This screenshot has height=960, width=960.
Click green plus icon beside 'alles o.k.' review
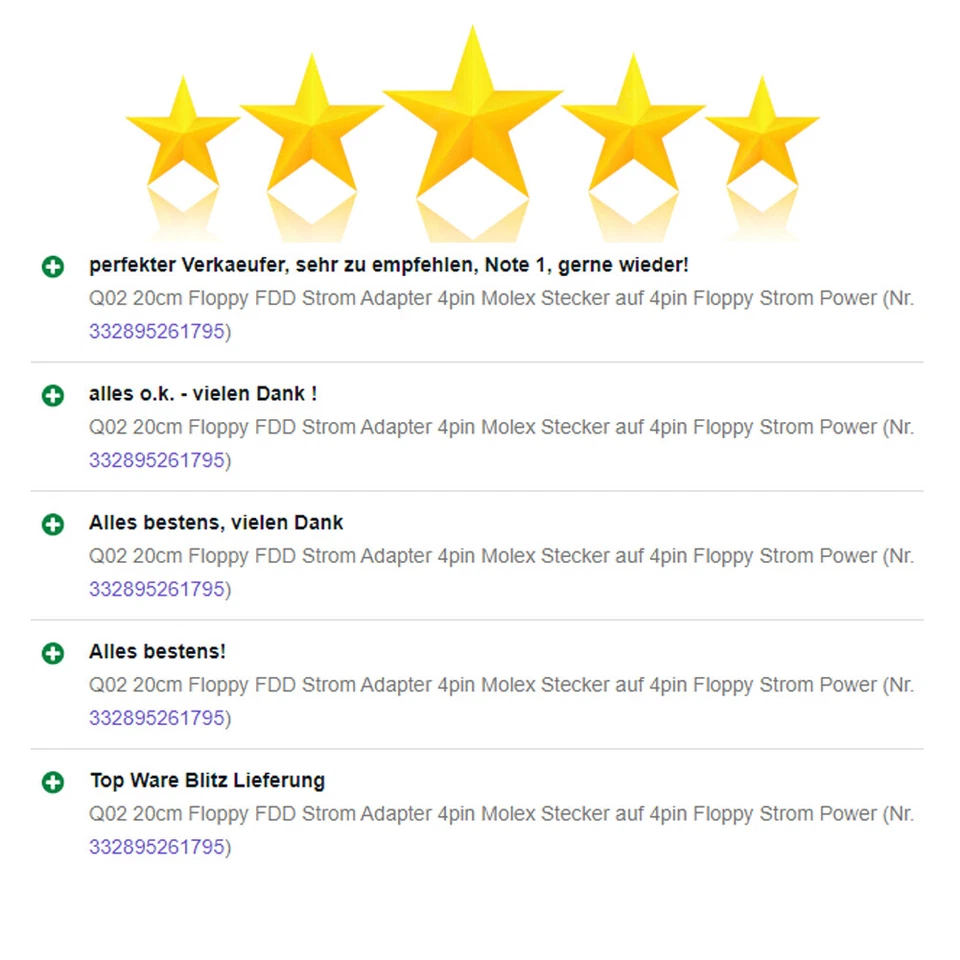pyautogui.click(x=53, y=395)
